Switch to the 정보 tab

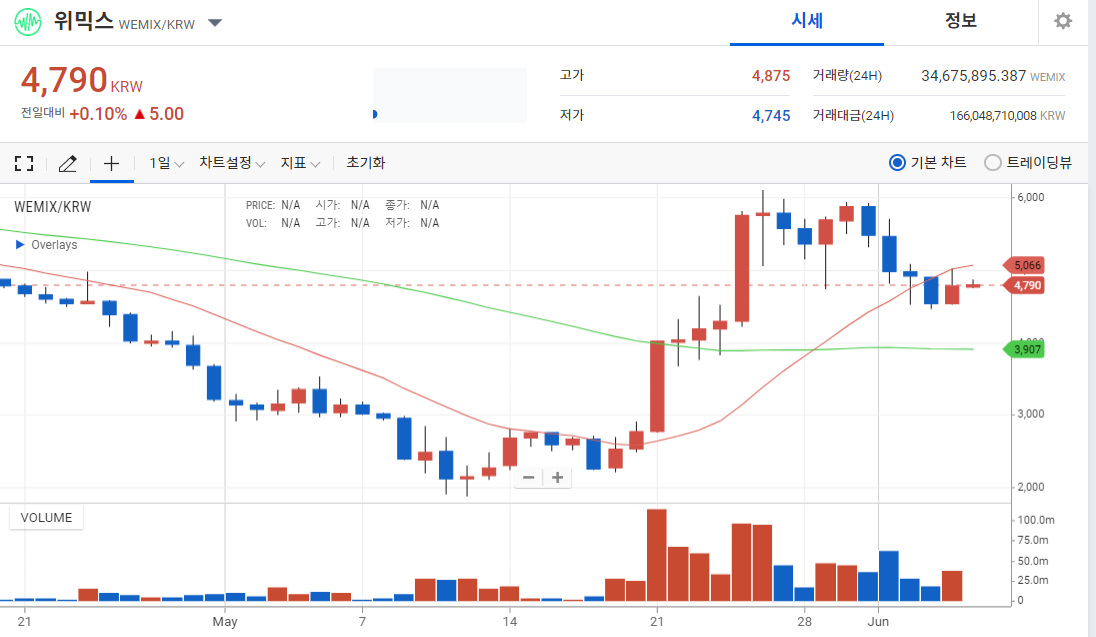tap(960, 21)
